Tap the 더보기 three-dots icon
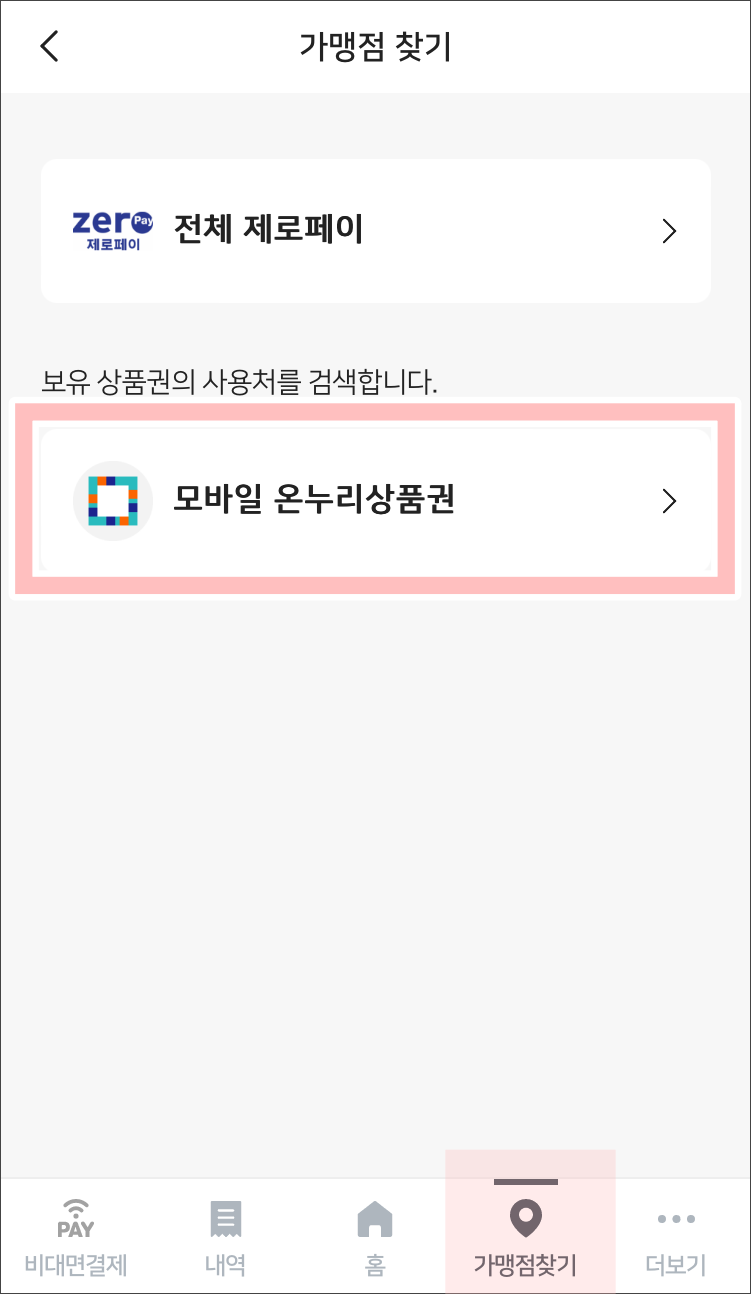The height and width of the screenshot is (1294, 751). 676,1218
